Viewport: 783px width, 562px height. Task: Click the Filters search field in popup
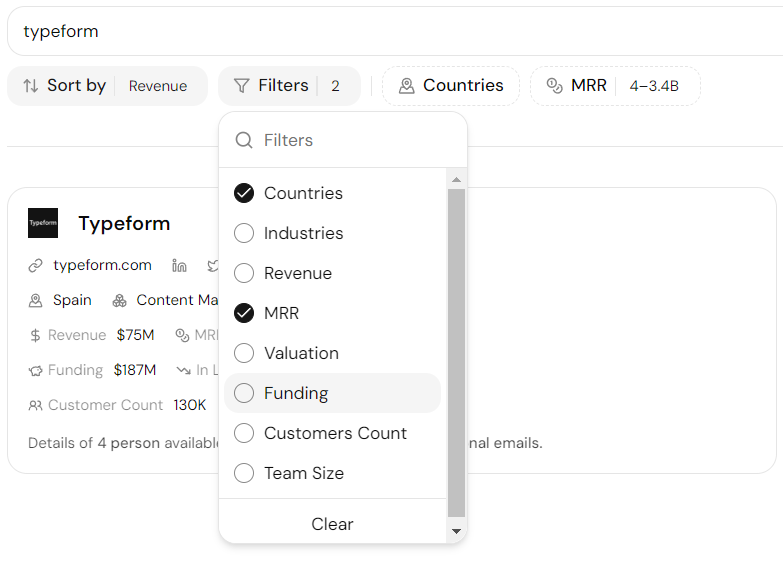pos(343,140)
